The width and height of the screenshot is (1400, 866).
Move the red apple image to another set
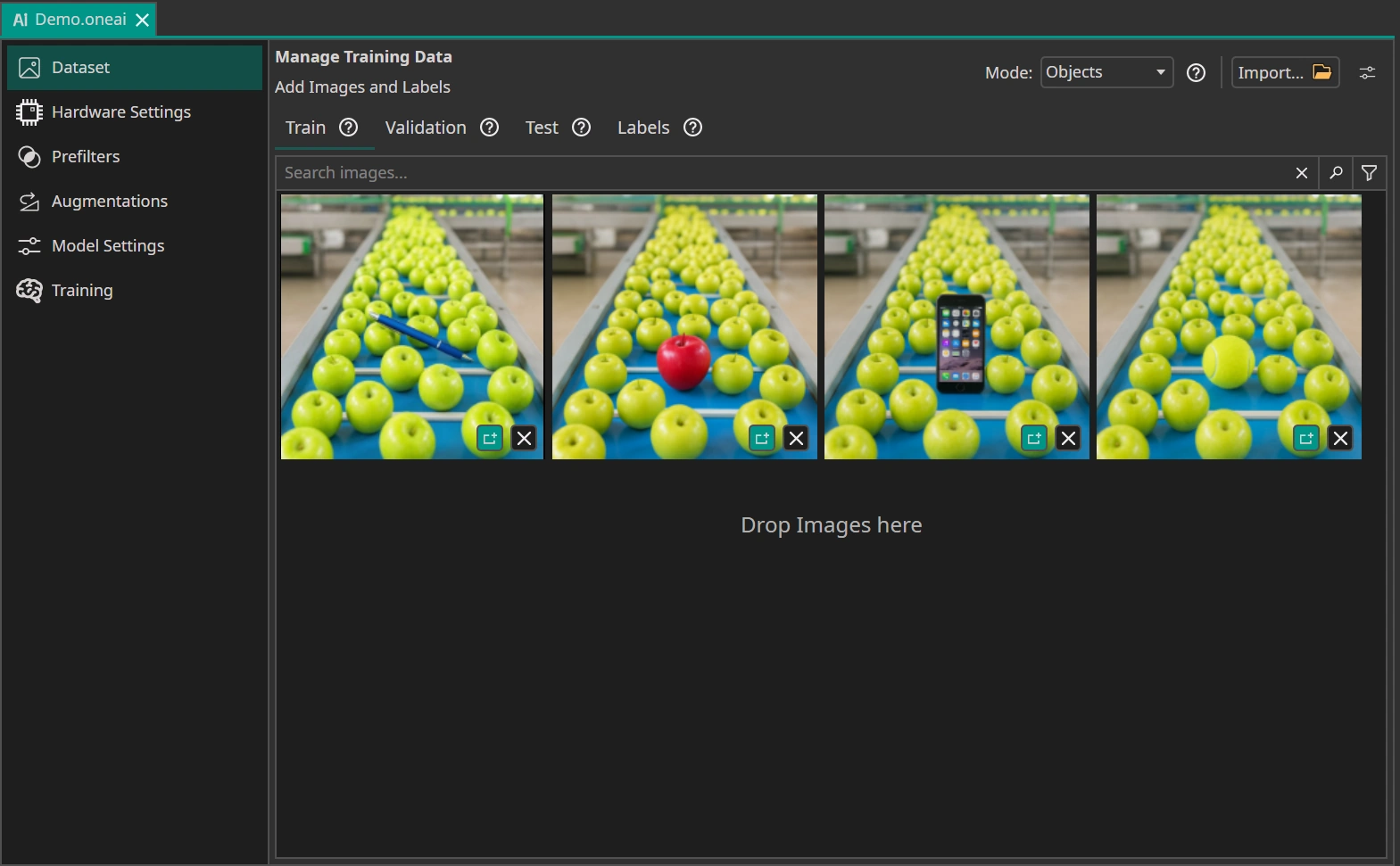pos(762,438)
